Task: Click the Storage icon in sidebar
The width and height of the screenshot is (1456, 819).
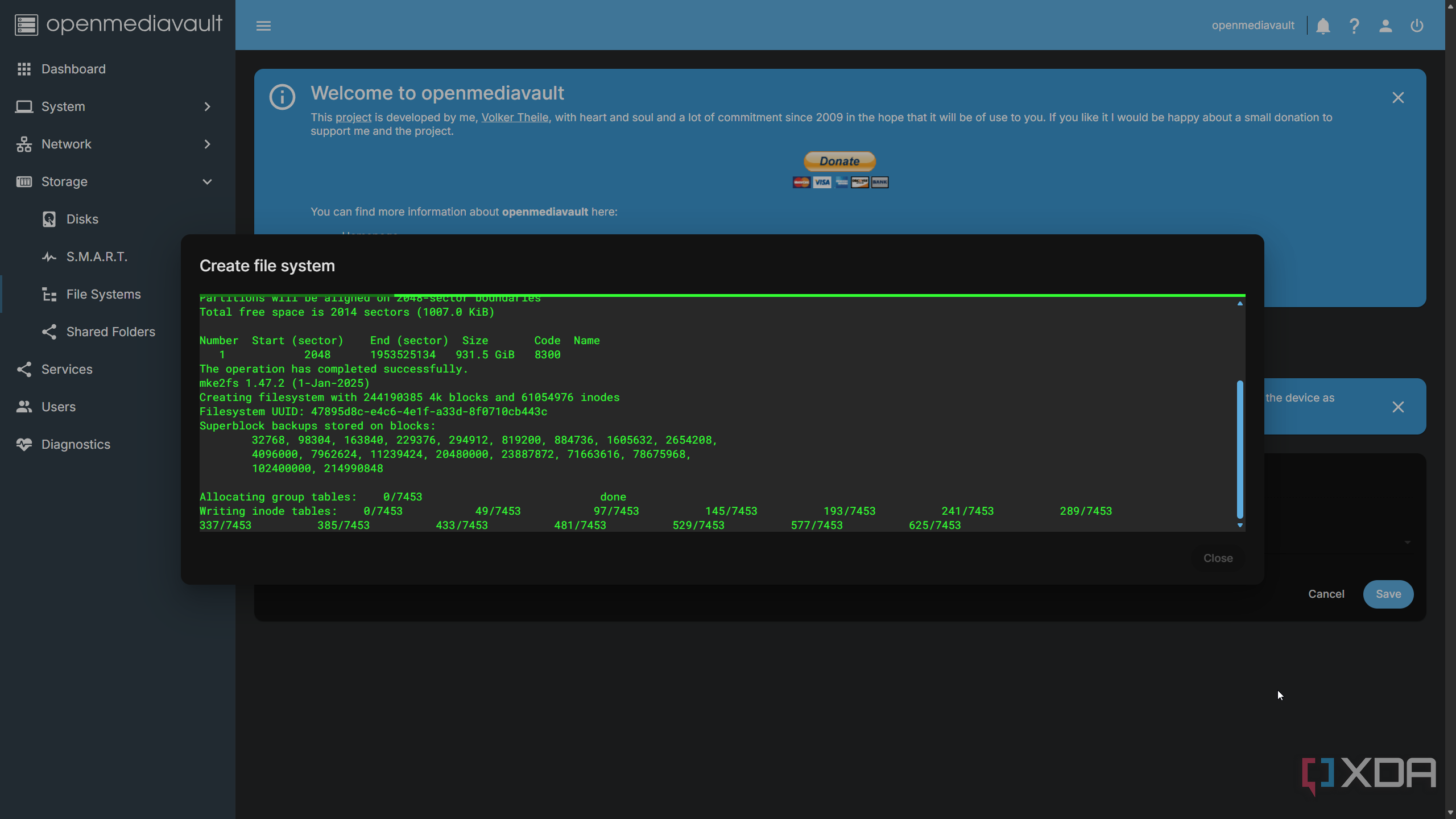Action: coord(24,181)
